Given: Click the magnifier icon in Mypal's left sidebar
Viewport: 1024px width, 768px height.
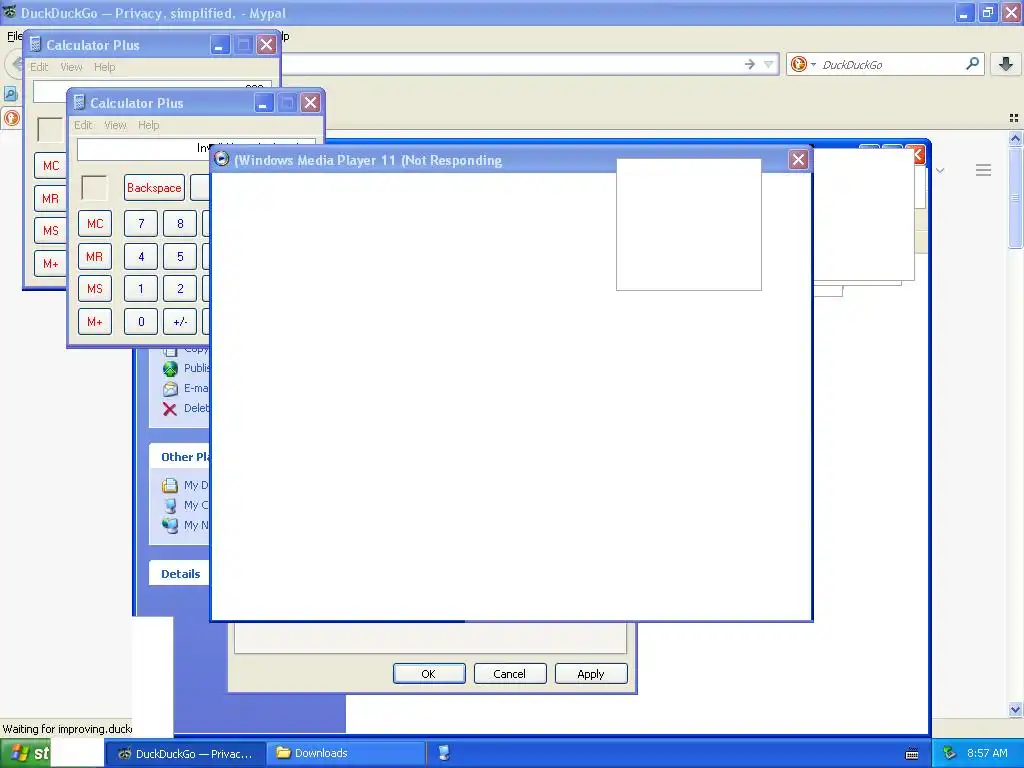Looking at the screenshot, I should 10,93.
